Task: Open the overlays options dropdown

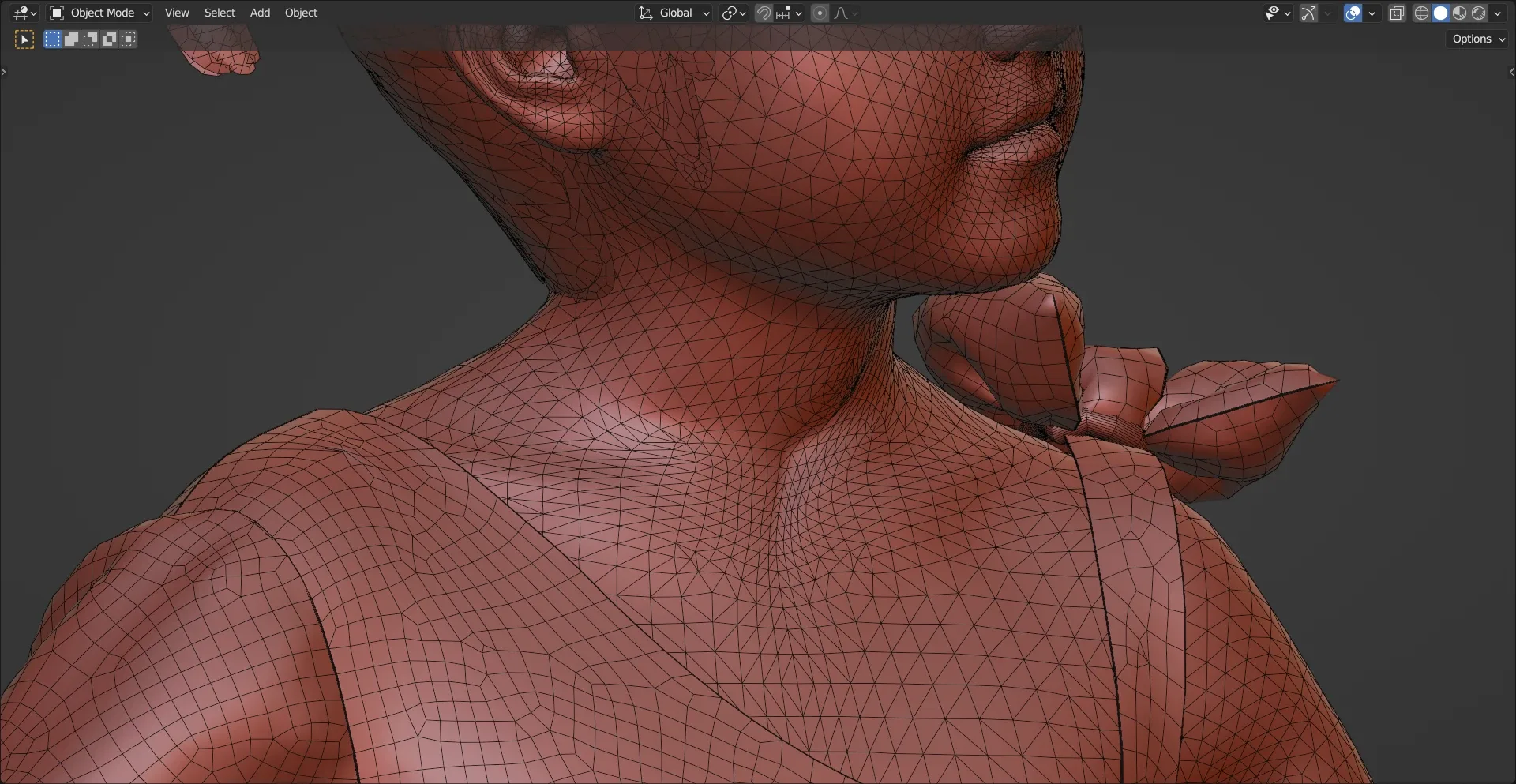Action: pyautogui.click(x=1372, y=13)
